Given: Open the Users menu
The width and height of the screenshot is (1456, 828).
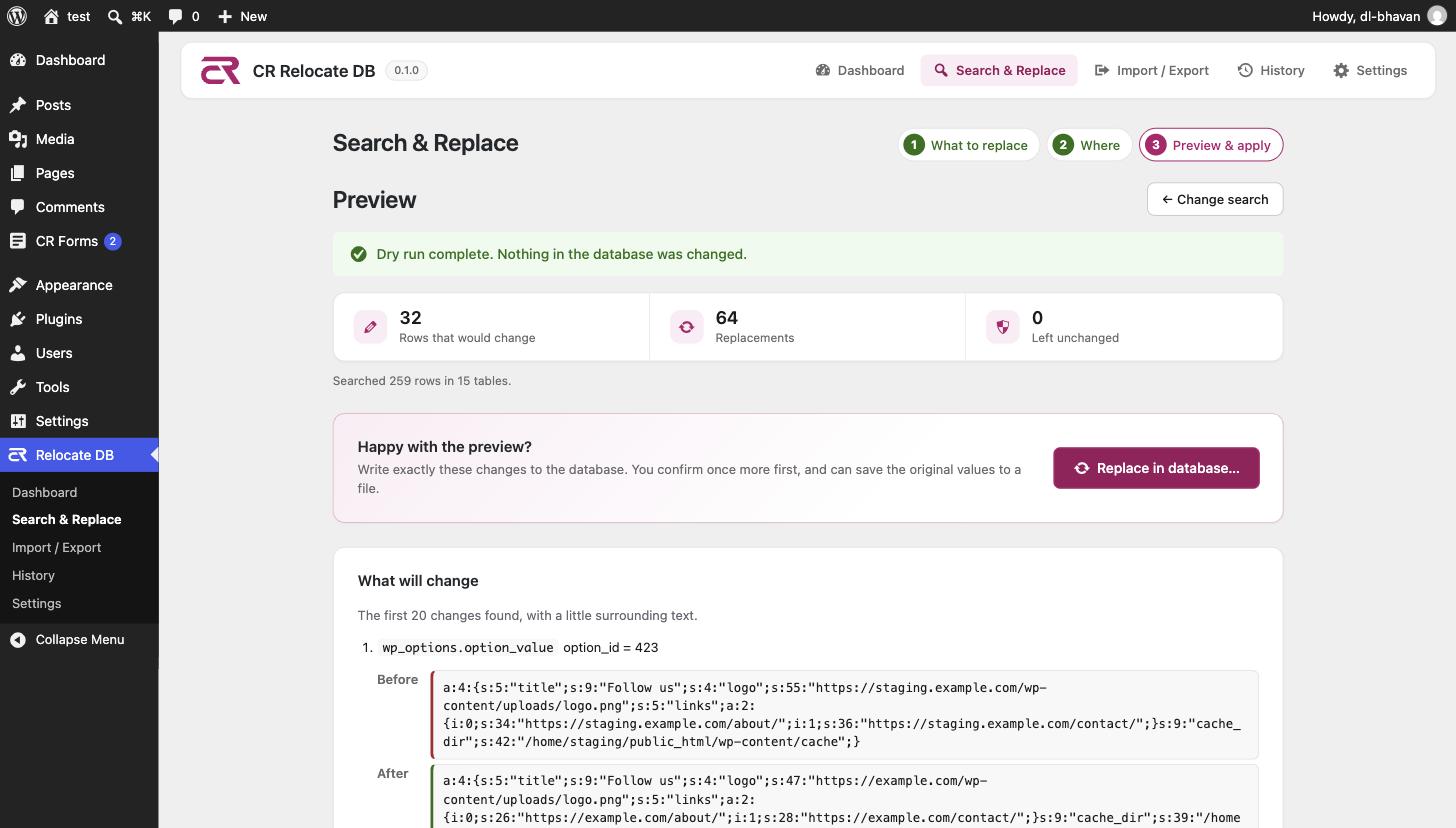Looking at the screenshot, I should tap(79, 353).
